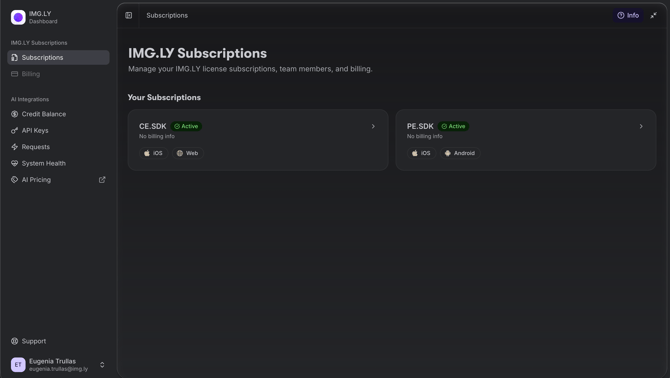Click Web platform tag on CE.SDK card

[188, 153]
